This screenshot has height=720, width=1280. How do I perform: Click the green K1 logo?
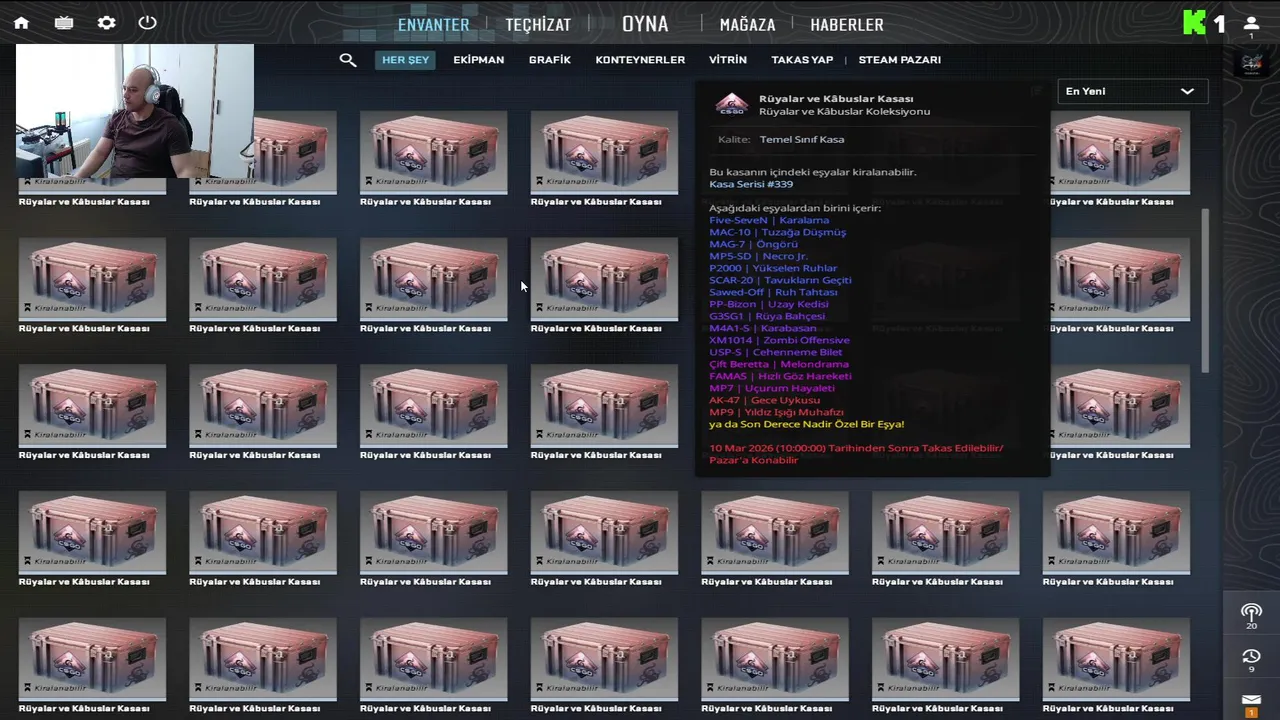click(1204, 23)
